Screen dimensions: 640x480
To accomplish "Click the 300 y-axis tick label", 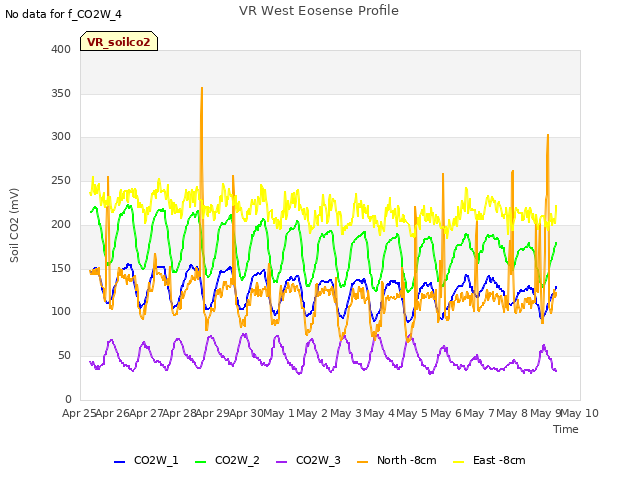I will coord(61,137).
